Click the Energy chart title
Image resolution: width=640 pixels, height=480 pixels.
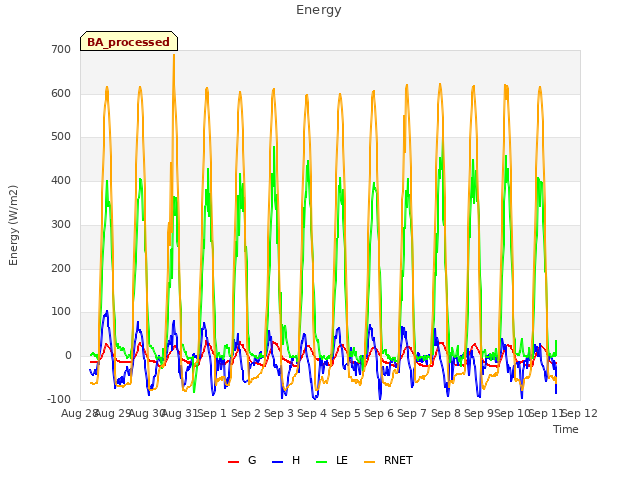click(318, 10)
